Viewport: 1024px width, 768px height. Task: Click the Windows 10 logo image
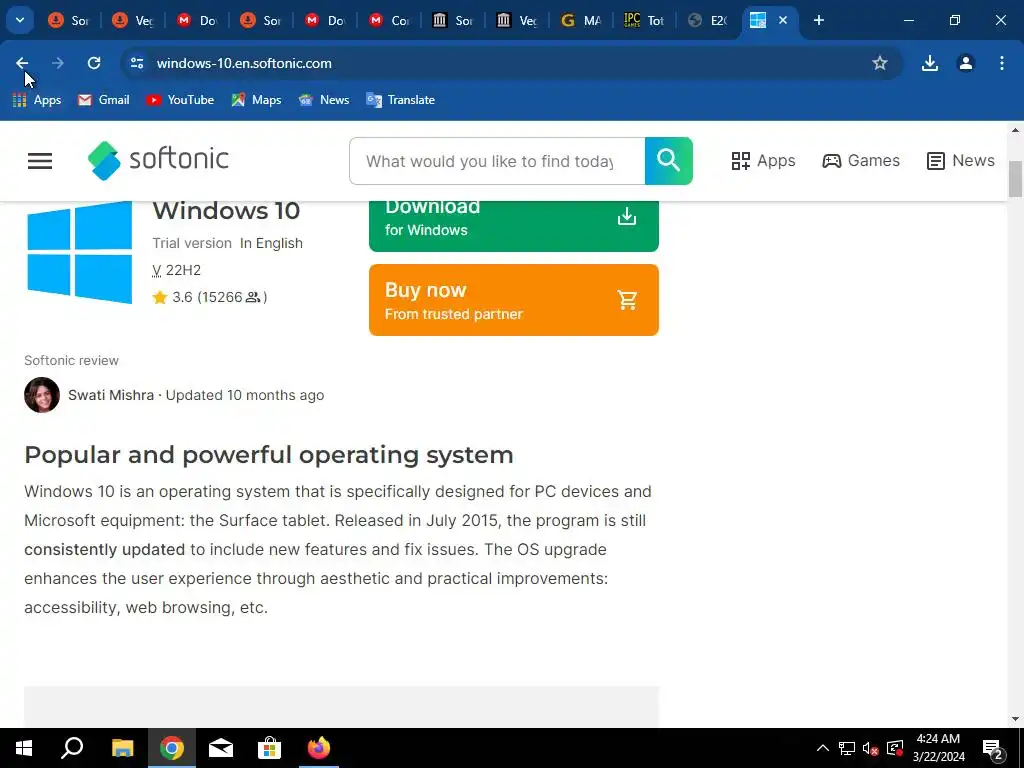tap(80, 252)
